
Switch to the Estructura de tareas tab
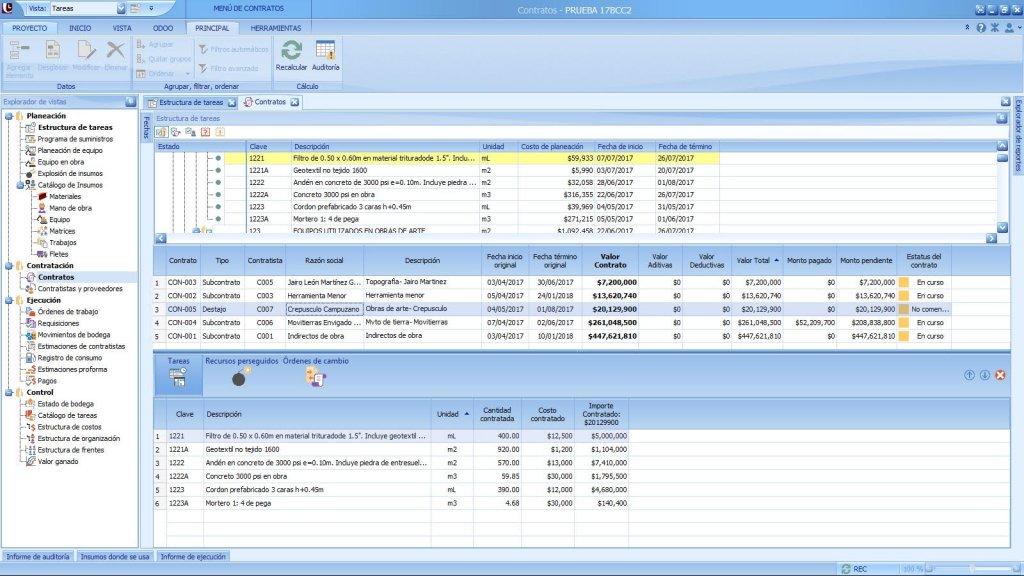192,102
